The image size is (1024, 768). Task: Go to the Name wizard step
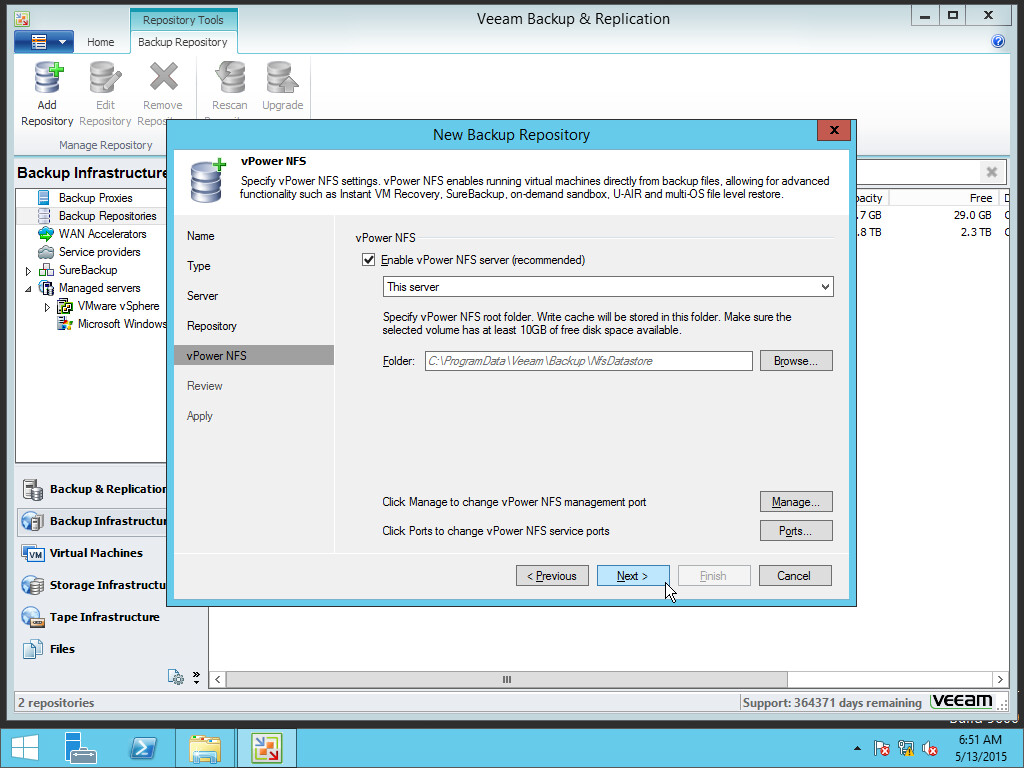(x=200, y=236)
